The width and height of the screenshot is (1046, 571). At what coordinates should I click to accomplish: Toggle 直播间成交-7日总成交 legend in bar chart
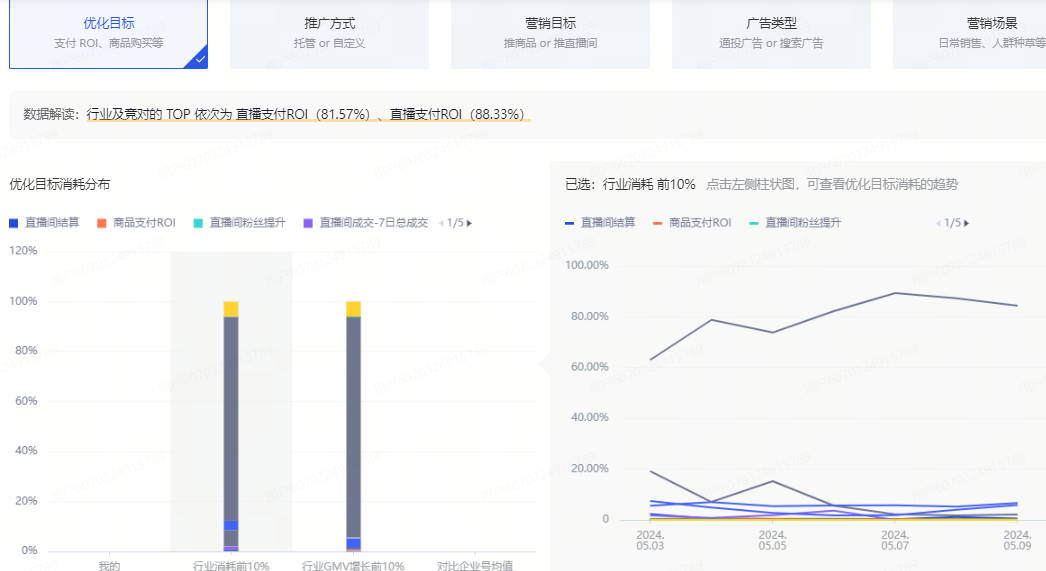(365, 223)
